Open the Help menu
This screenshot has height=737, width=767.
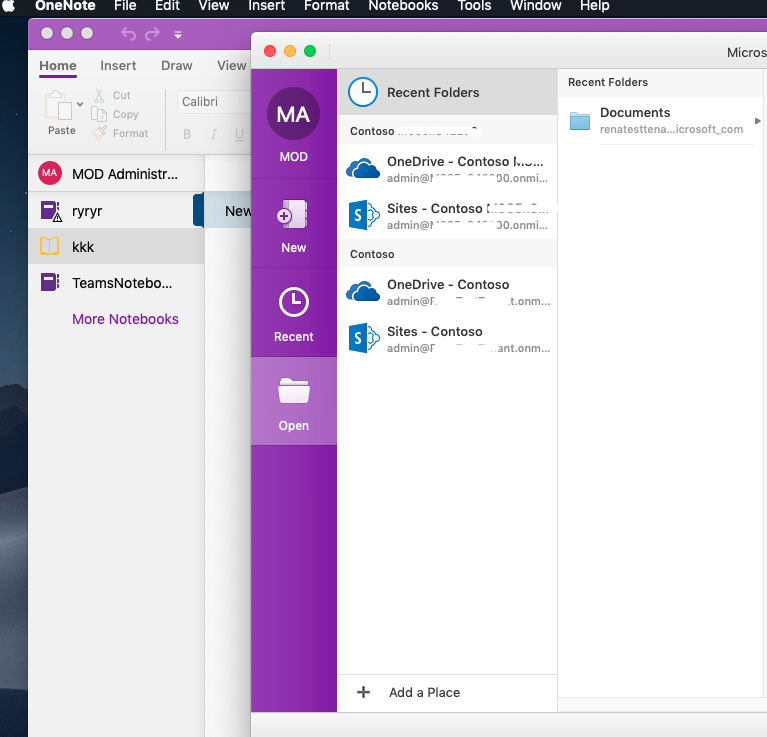click(594, 6)
